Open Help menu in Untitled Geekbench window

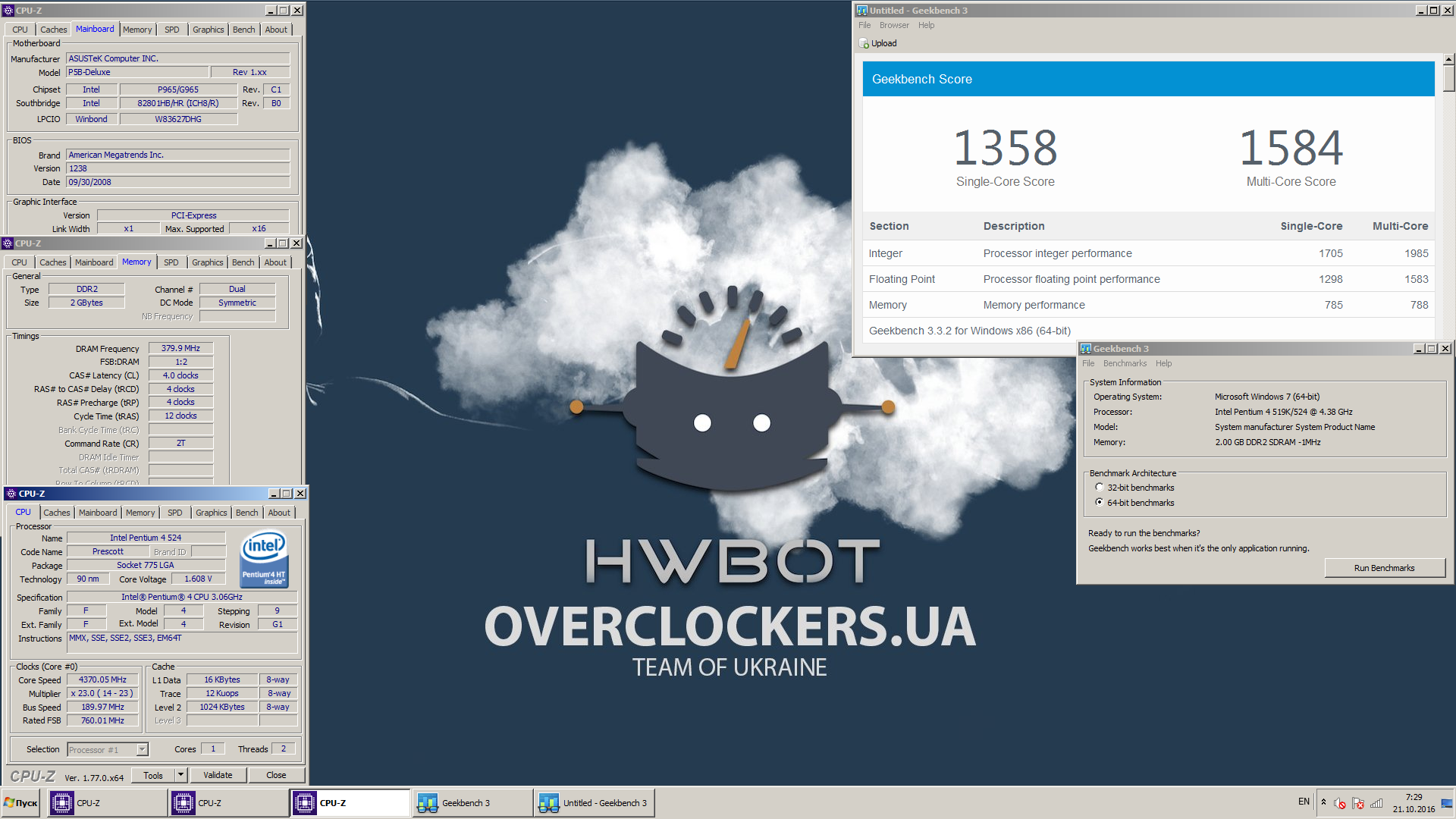tap(926, 25)
